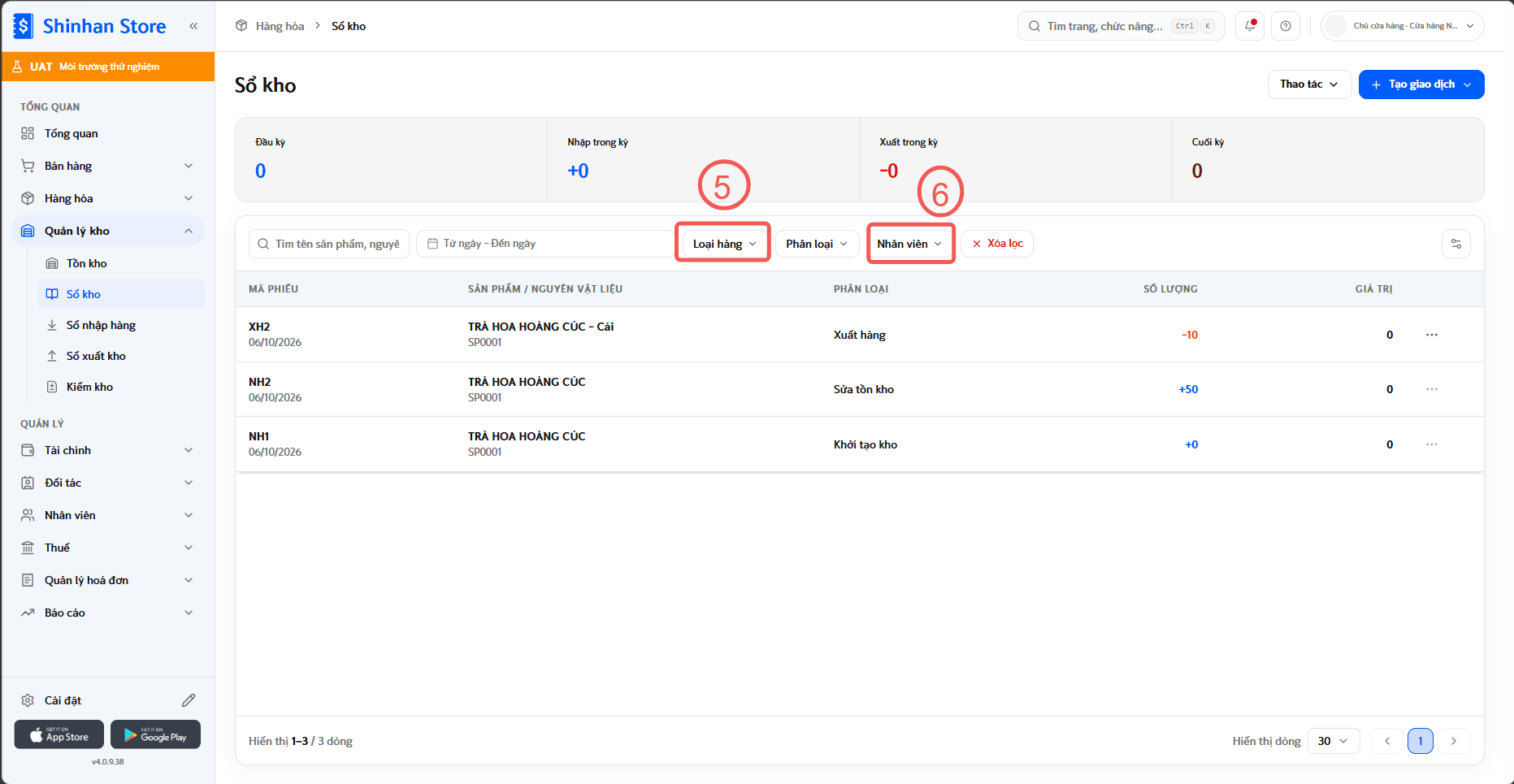Expand the Loại hàng filter dropdown

point(724,244)
